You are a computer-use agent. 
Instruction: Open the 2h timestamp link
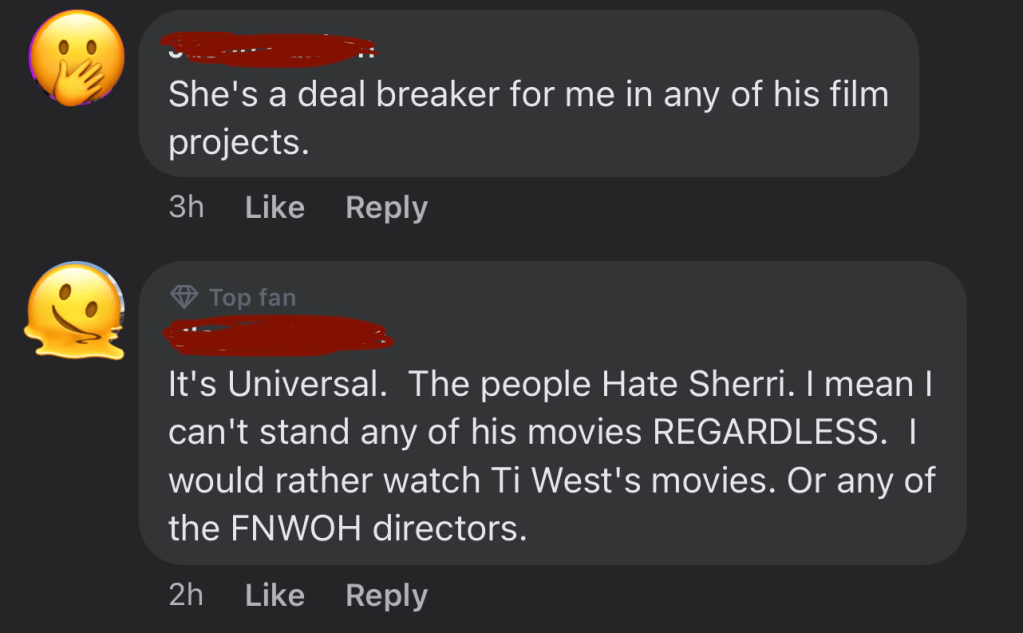(186, 595)
